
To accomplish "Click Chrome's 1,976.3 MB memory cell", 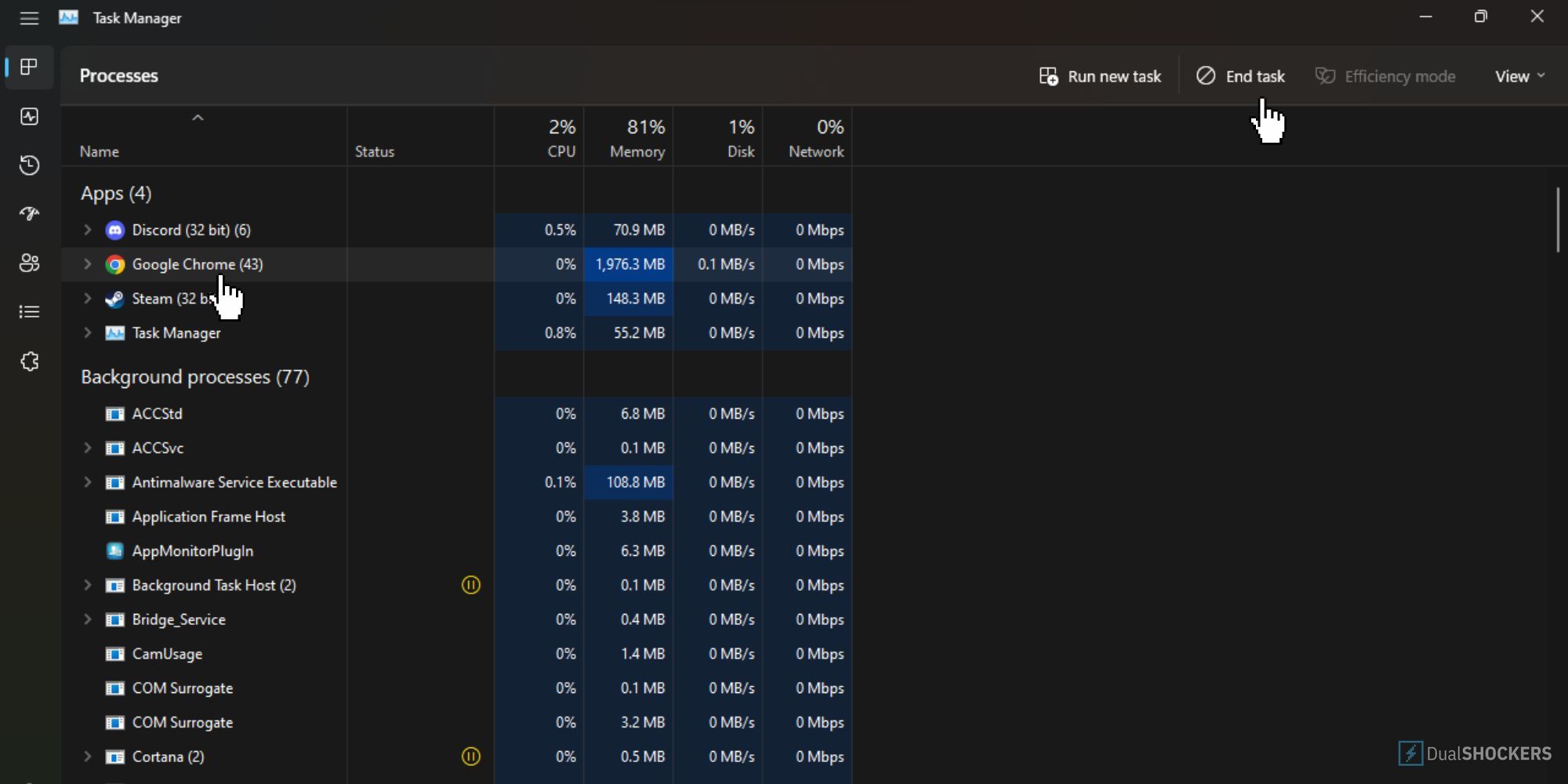I will (629, 265).
